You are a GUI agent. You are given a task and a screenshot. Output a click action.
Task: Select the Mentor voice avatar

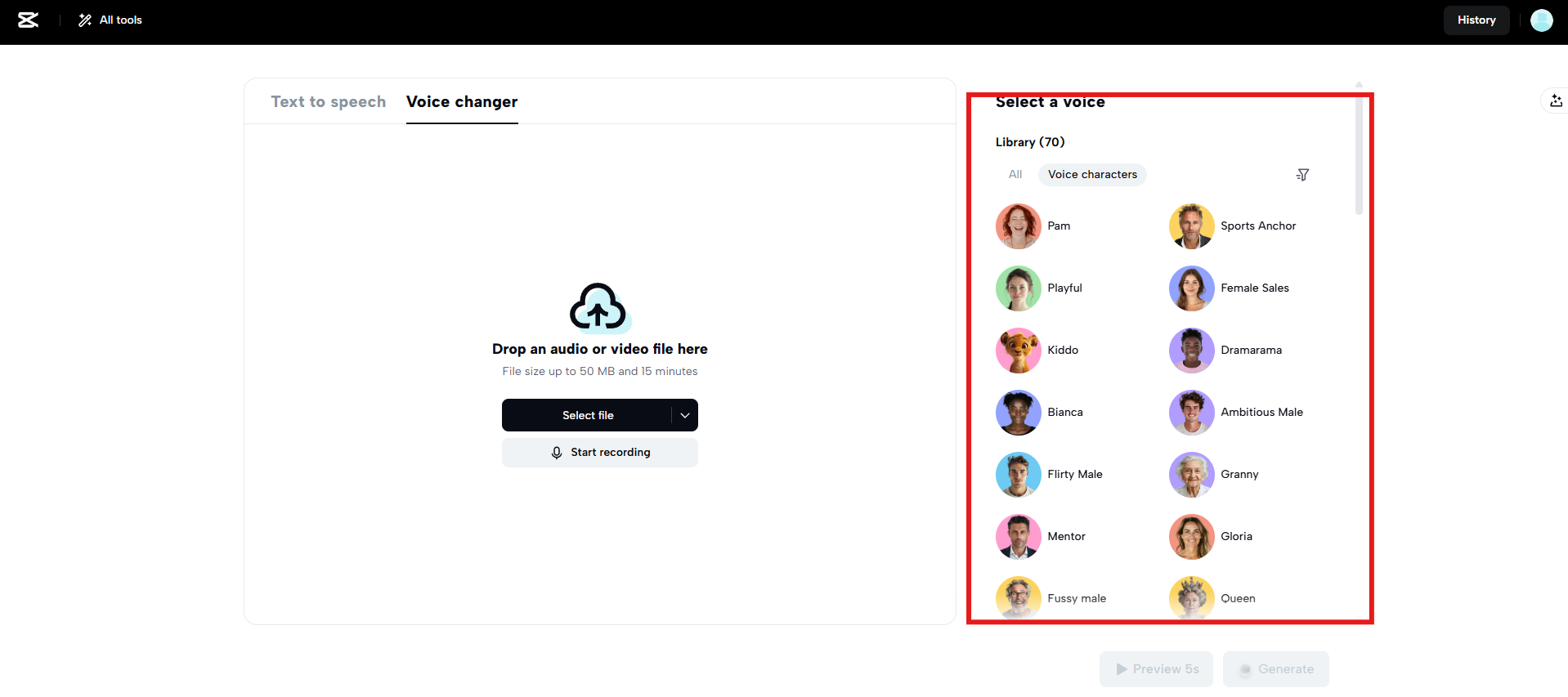click(x=1019, y=537)
